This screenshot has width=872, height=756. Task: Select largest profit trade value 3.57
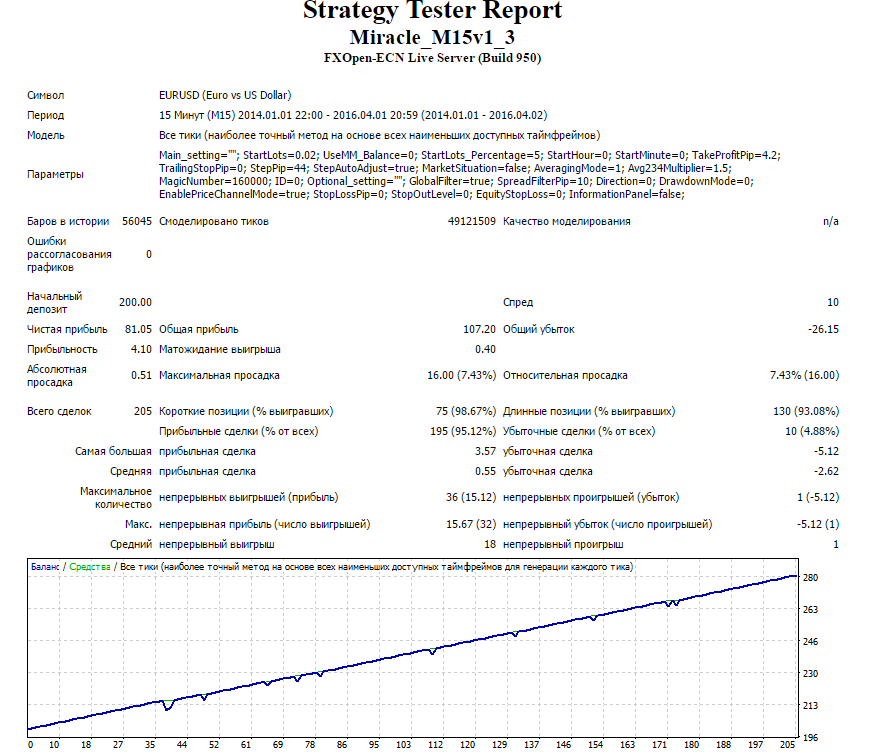(x=485, y=452)
